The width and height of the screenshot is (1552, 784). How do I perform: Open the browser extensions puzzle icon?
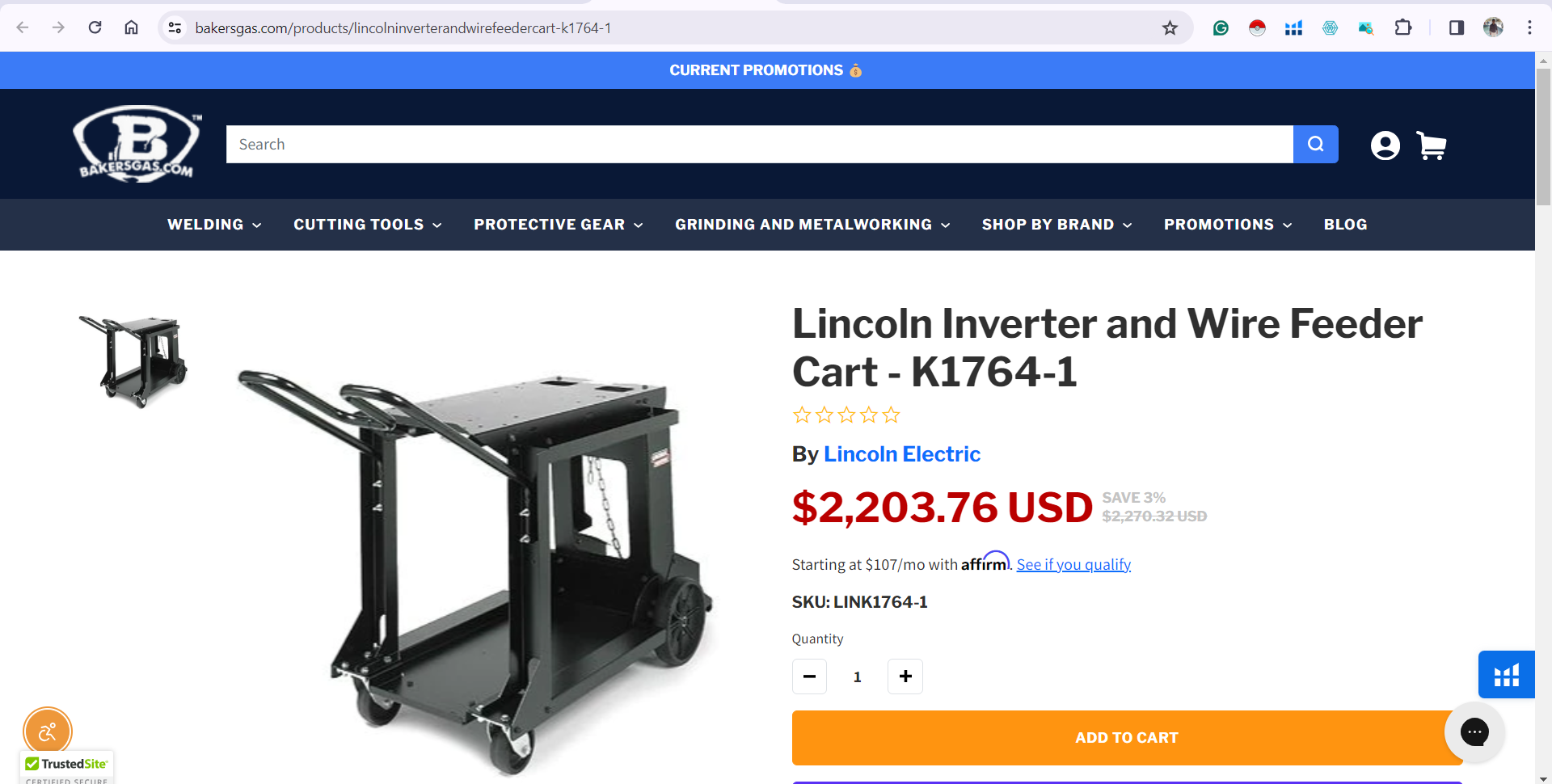[1403, 28]
